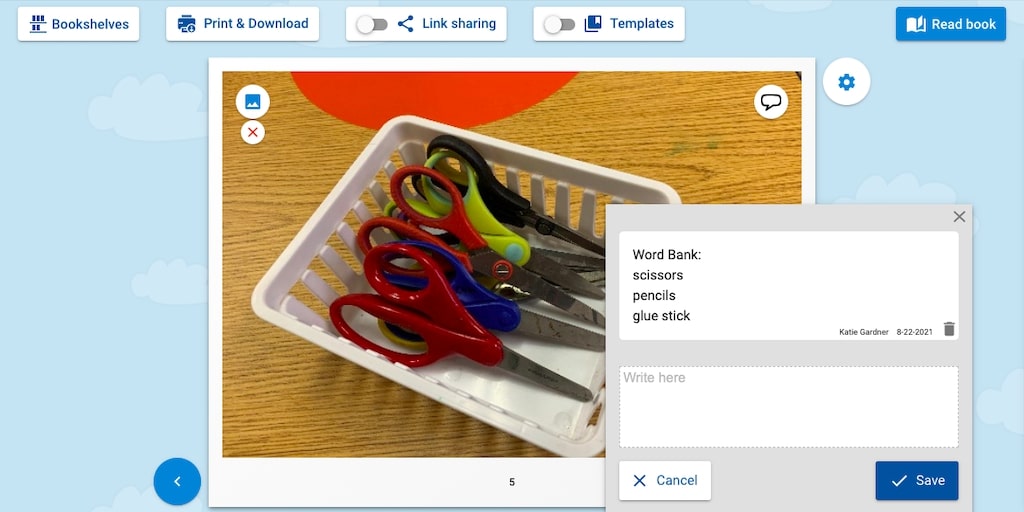Select the Word Bank comment text
1024x512 pixels.
[666, 285]
